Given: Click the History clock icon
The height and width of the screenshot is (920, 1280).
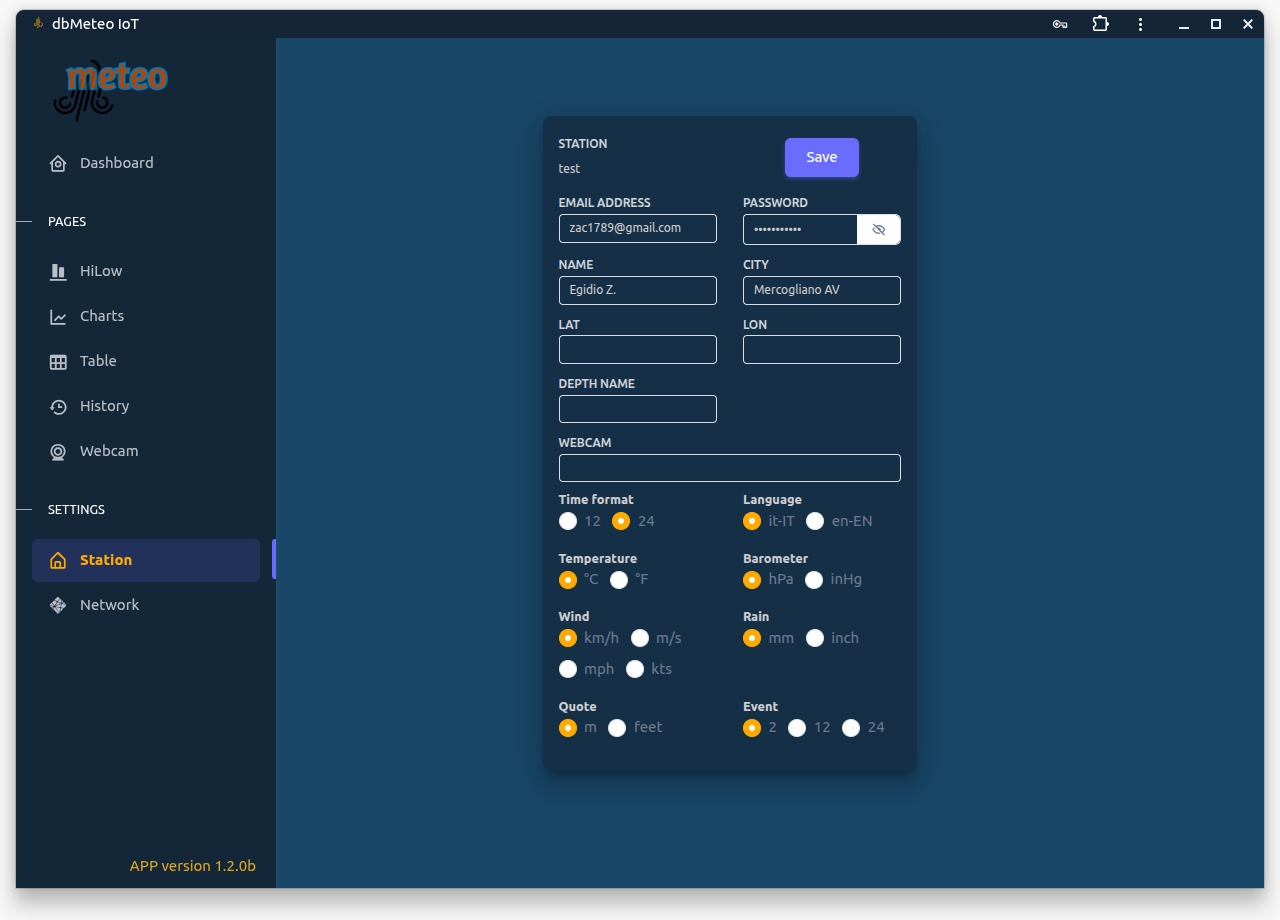Looking at the screenshot, I should pyautogui.click(x=58, y=407).
